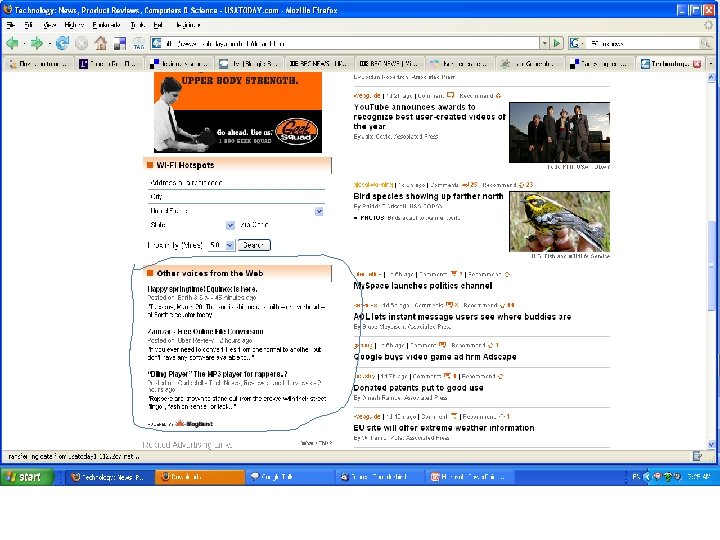
Task: Open the History menu
Action: [x=74, y=25]
